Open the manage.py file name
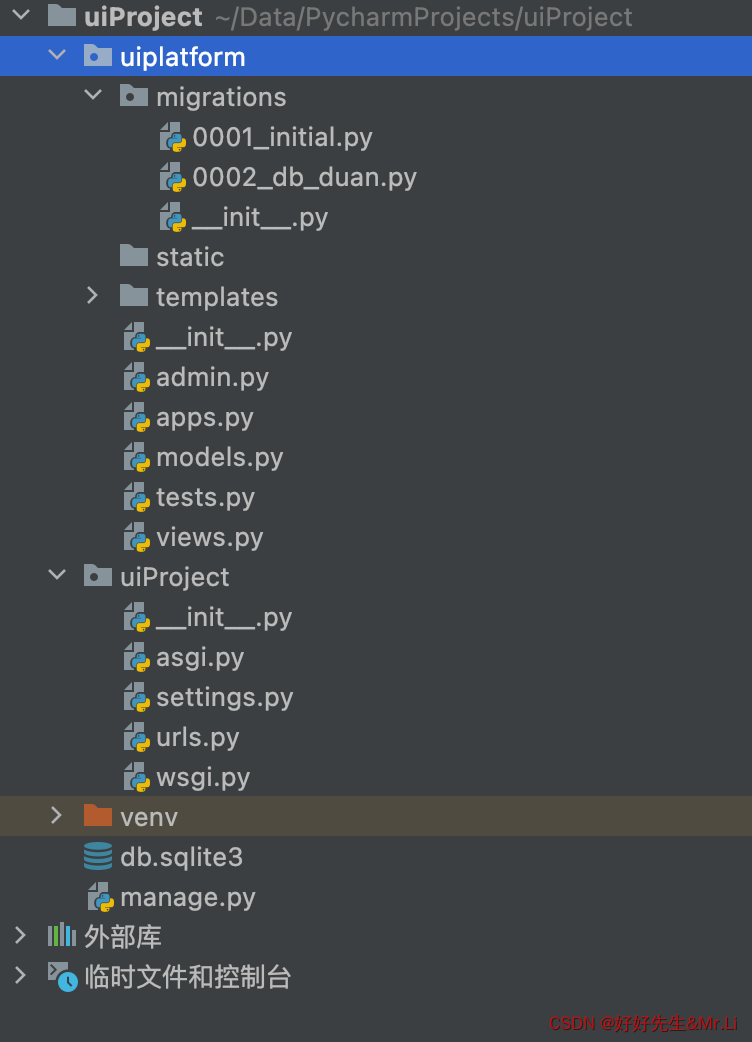 pyautogui.click(x=188, y=898)
